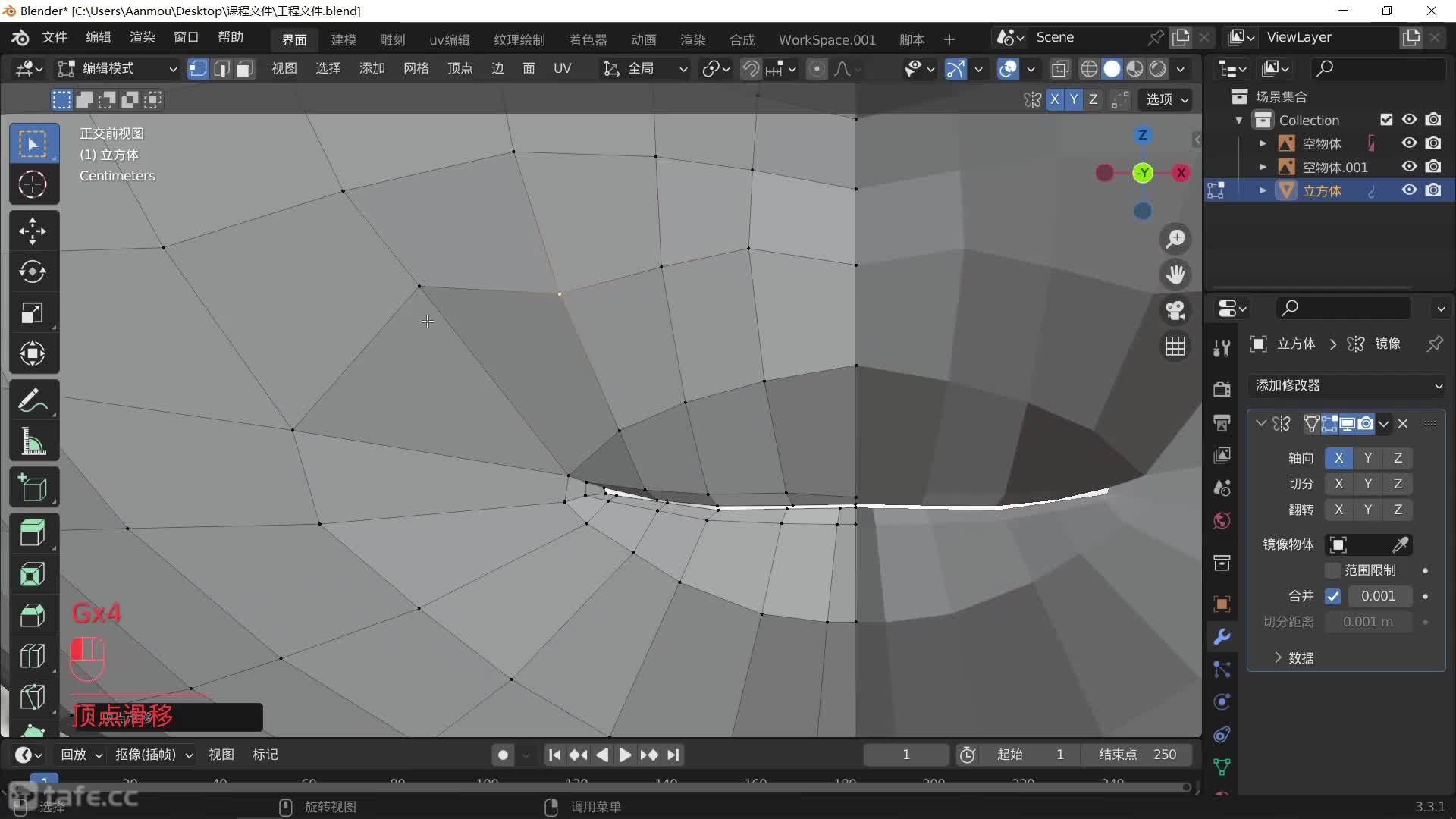Jump to the last frame

tap(673, 755)
